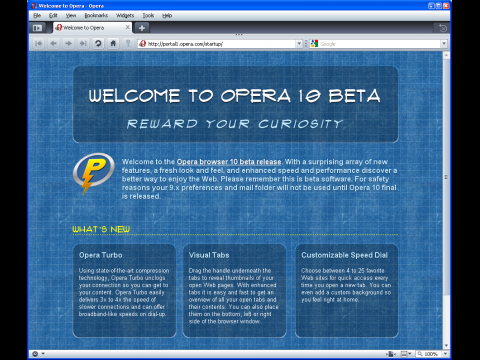Open the Bookmarks menu
Viewport: 480px width, 360px height.
(96, 15)
